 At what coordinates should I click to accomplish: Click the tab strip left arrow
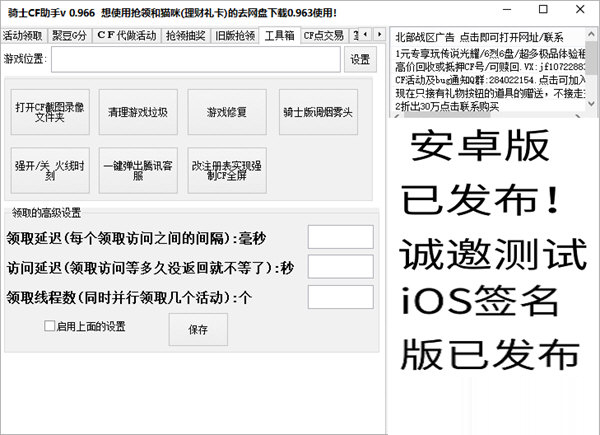tap(366, 34)
